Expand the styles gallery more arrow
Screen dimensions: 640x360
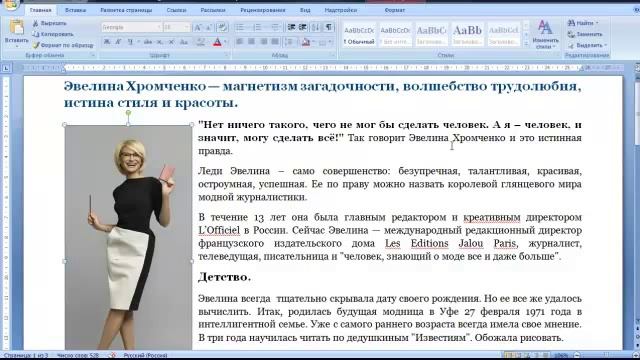tap(526, 44)
